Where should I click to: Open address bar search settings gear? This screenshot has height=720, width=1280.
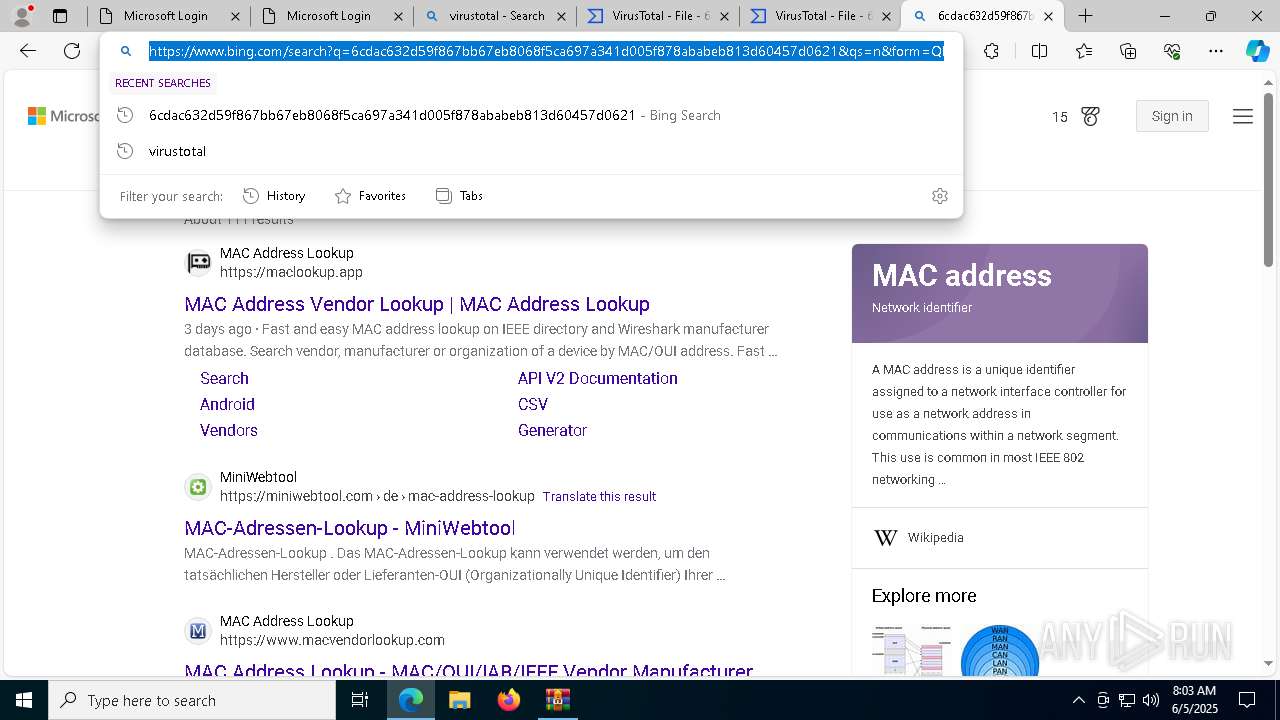[x=939, y=196]
